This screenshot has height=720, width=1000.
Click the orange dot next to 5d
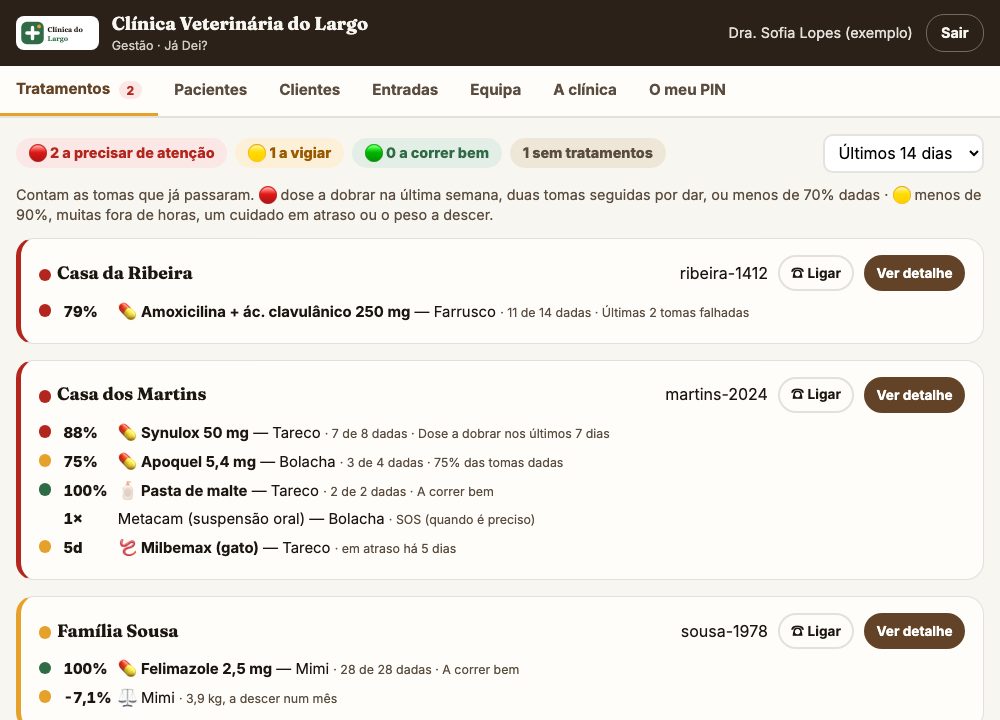tap(45, 547)
